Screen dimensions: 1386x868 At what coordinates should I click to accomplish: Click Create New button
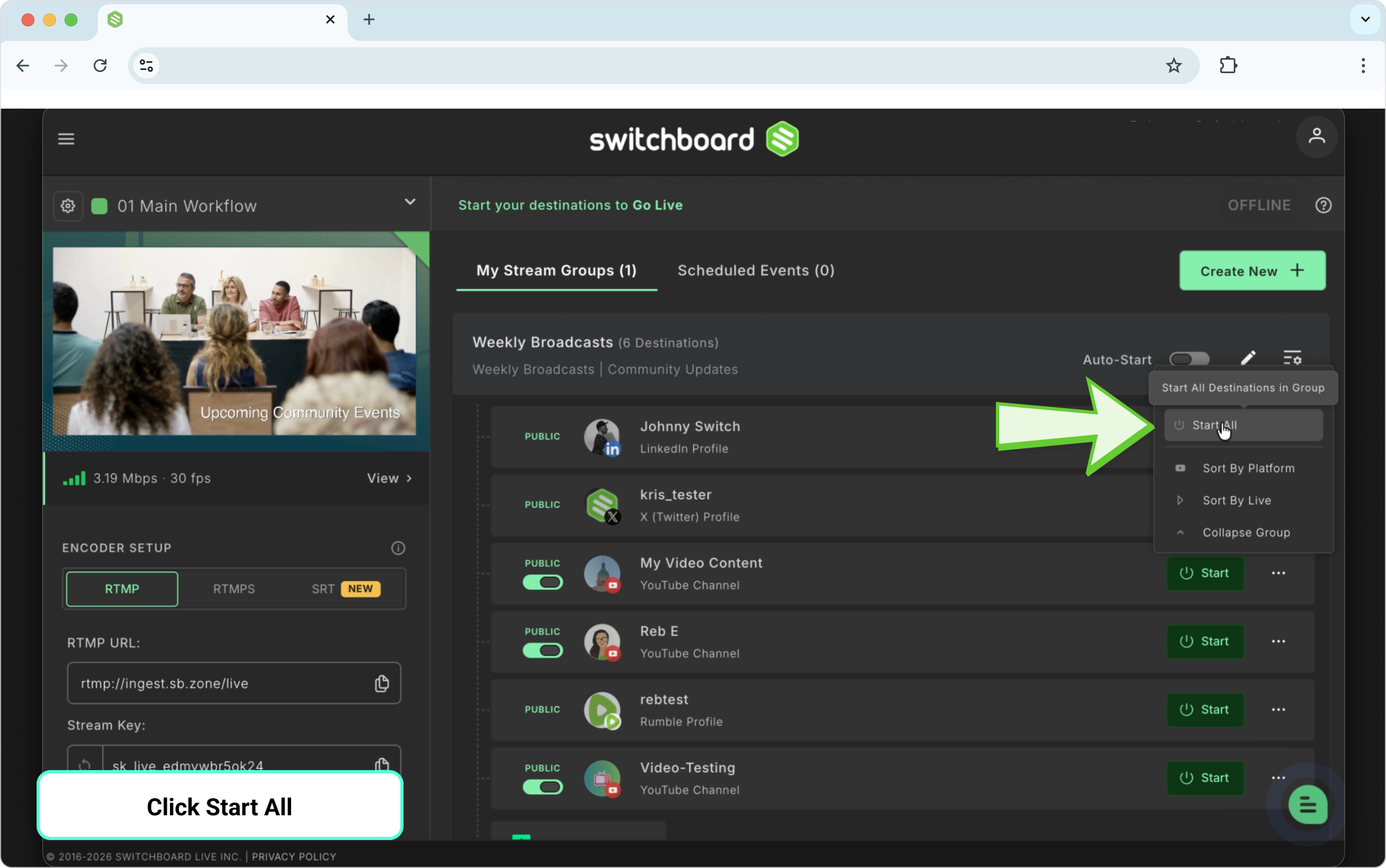tap(1252, 271)
